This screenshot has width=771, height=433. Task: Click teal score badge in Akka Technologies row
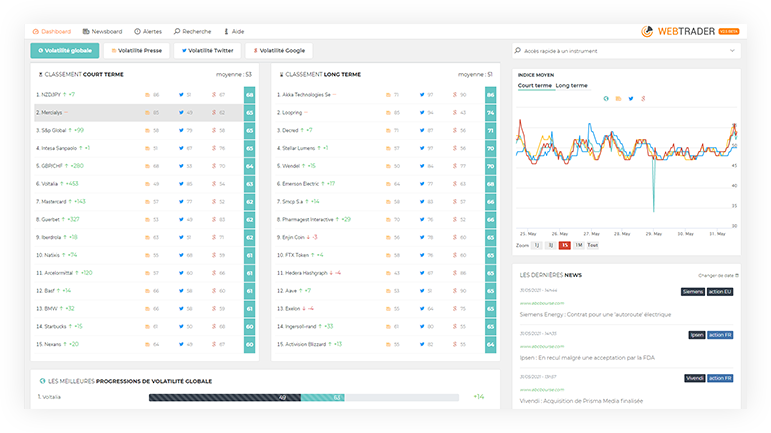[x=490, y=95]
